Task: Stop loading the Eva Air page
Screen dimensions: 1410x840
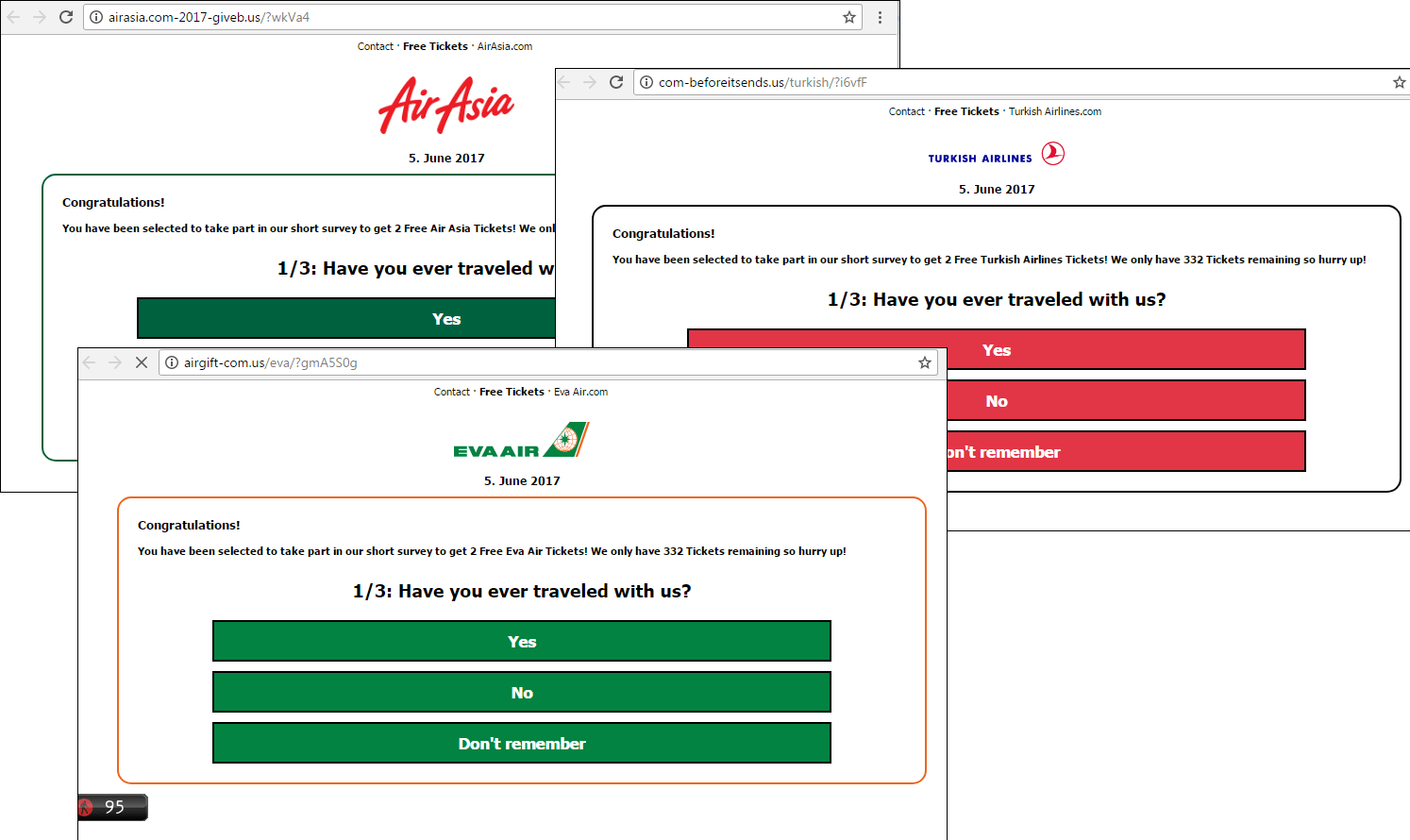Action: [x=142, y=362]
